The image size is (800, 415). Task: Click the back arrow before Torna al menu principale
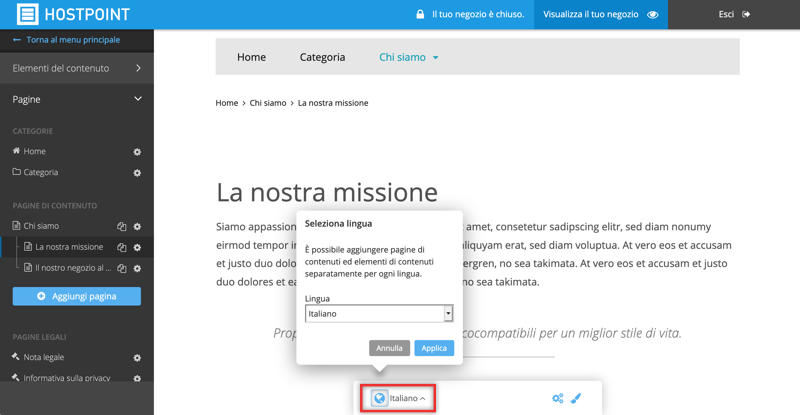tap(17, 40)
